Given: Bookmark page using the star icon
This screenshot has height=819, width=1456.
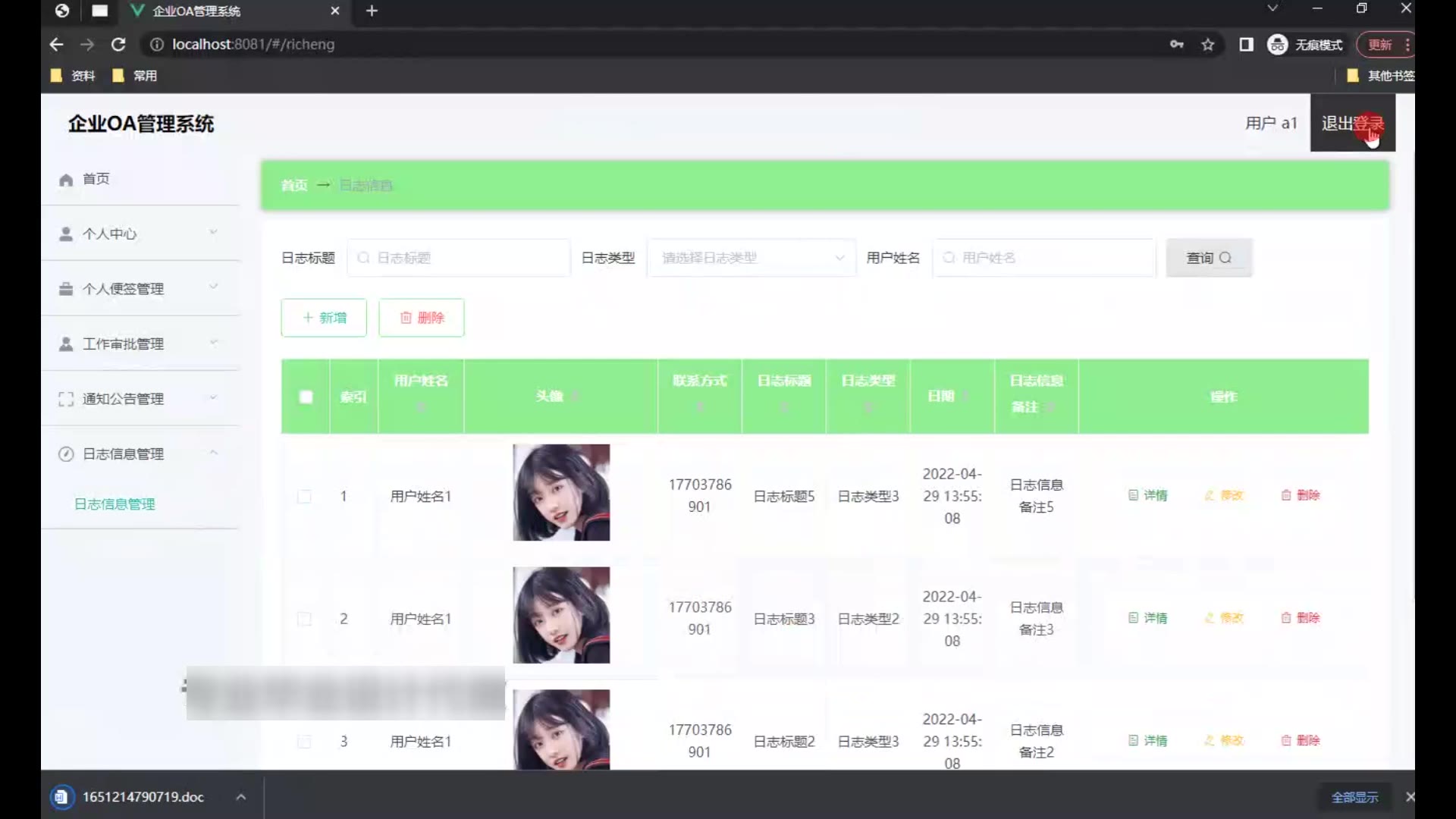Looking at the screenshot, I should (1208, 45).
